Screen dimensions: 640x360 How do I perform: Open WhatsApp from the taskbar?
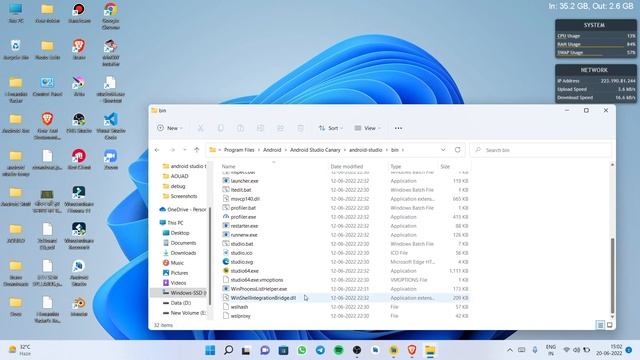click(302, 350)
